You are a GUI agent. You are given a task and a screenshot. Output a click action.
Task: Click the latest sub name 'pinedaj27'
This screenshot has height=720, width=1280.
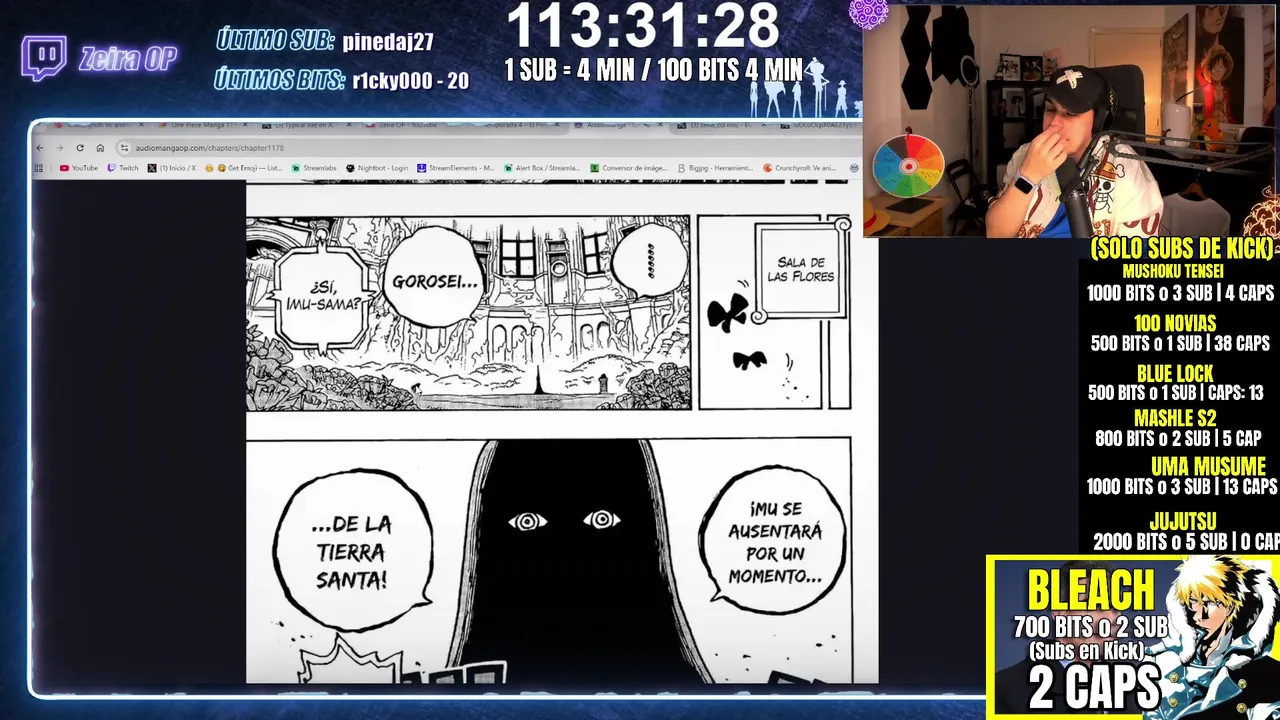(x=388, y=41)
